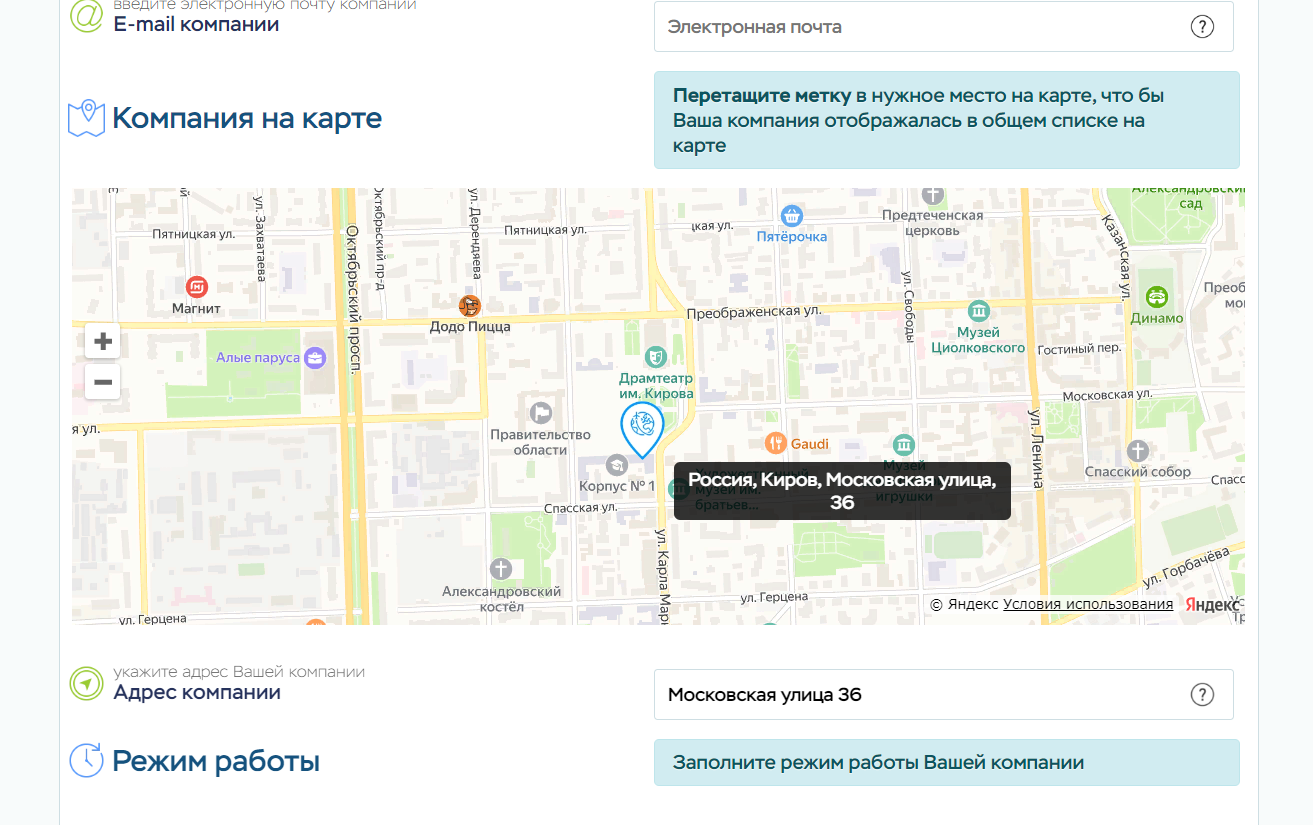Click the help icon in email field
Viewport: 1313px width, 825px height.
click(1202, 27)
